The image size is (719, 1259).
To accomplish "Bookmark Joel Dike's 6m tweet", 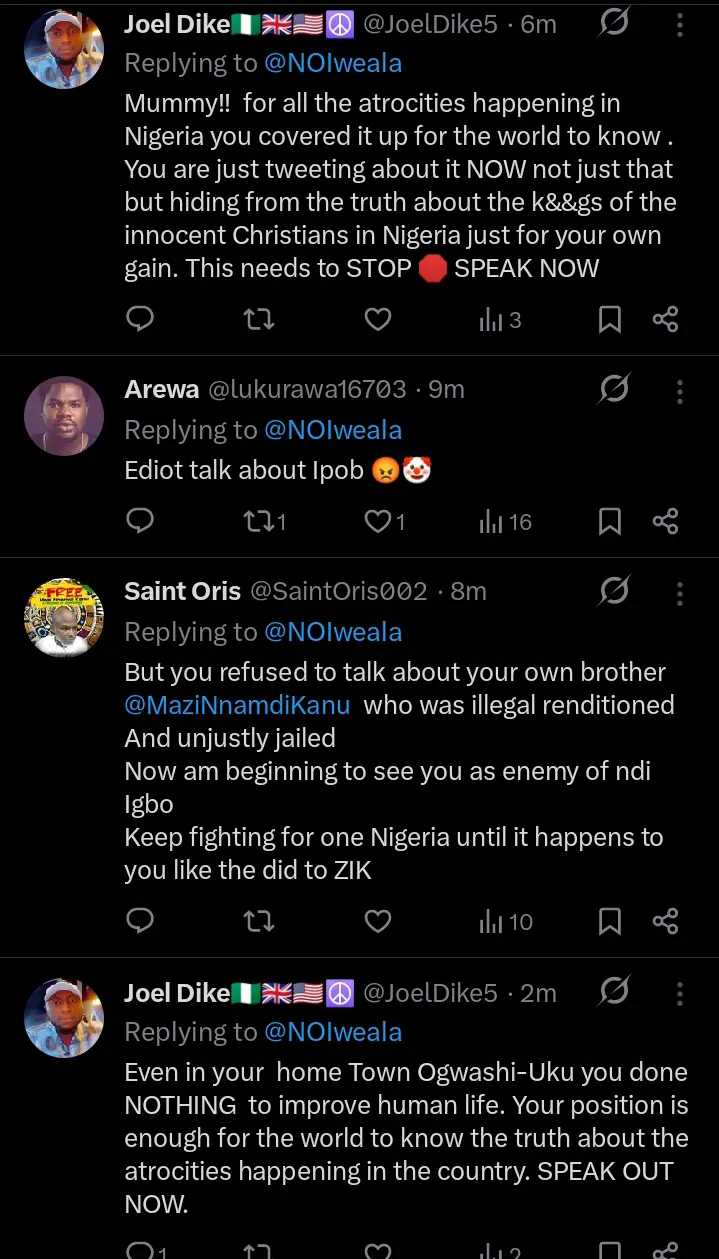I will coord(609,320).
